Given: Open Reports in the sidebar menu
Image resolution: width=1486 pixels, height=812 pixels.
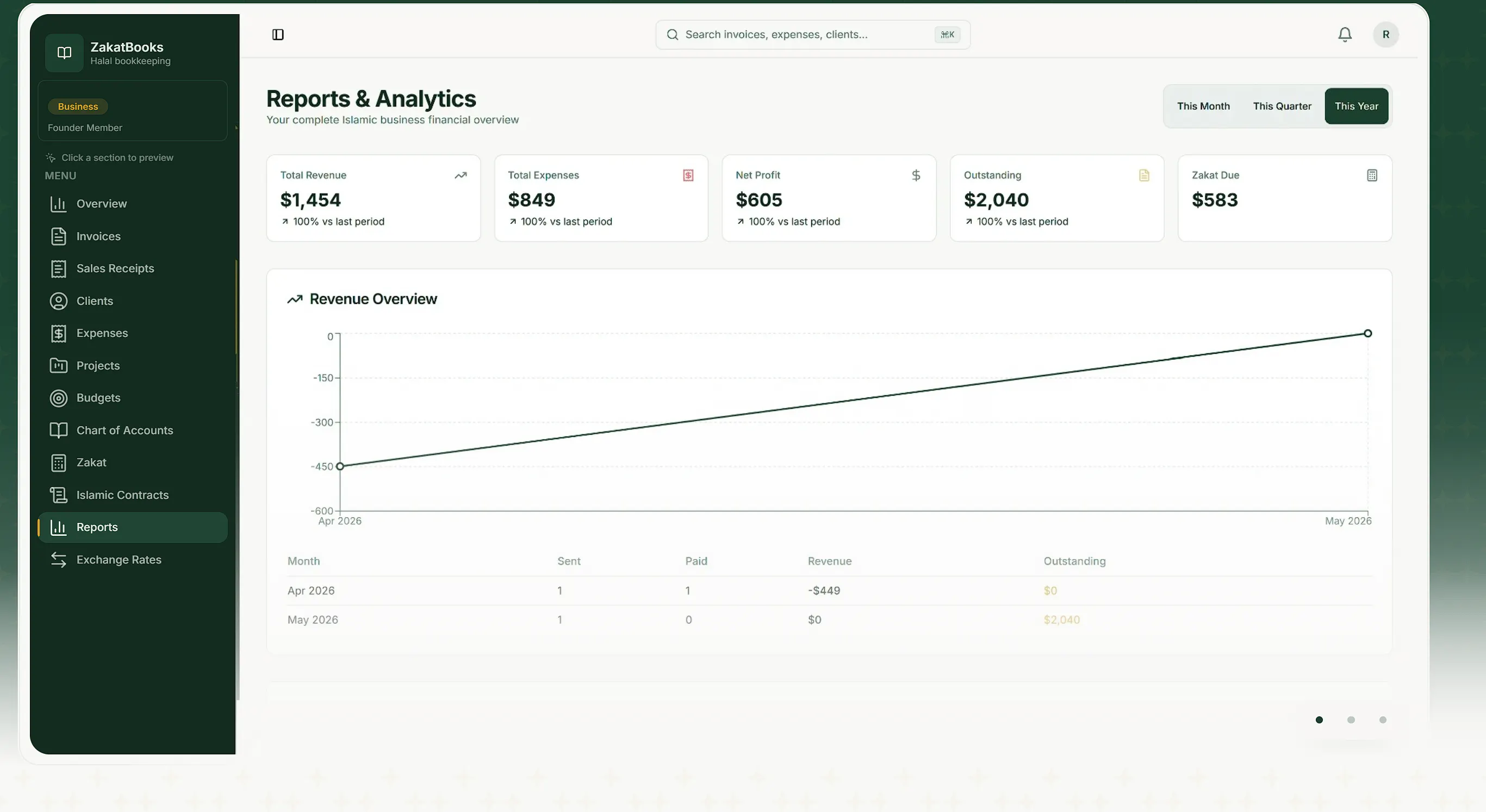Looking at the screenshot, I should click(133, 527).
